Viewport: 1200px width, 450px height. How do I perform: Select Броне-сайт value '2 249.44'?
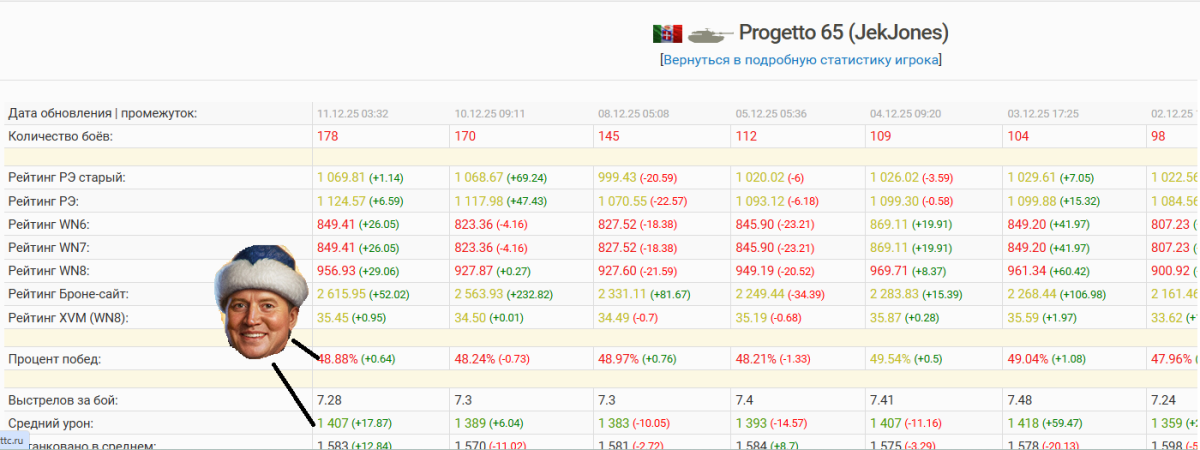click(760, 294)
